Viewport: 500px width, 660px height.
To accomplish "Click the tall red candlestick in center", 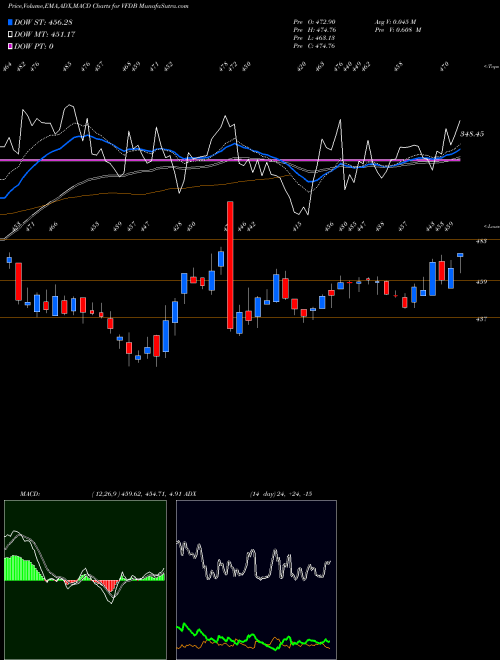I will click(x=230, y=265).
